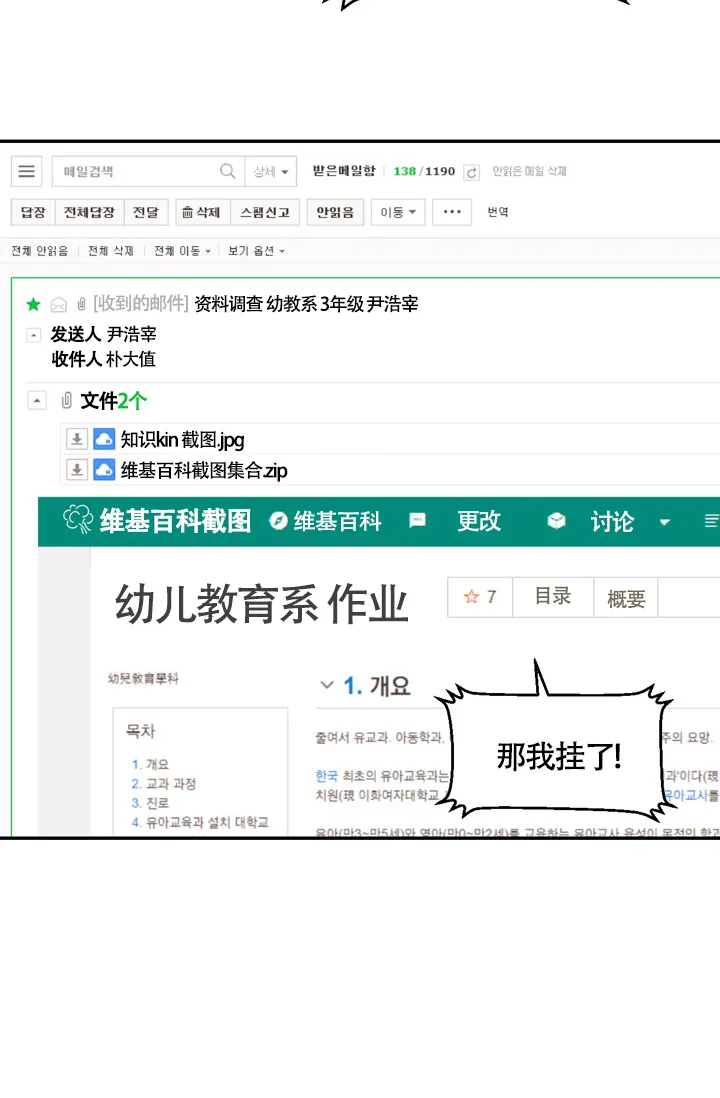Click the 답장 reply button

tap(33, 212)
